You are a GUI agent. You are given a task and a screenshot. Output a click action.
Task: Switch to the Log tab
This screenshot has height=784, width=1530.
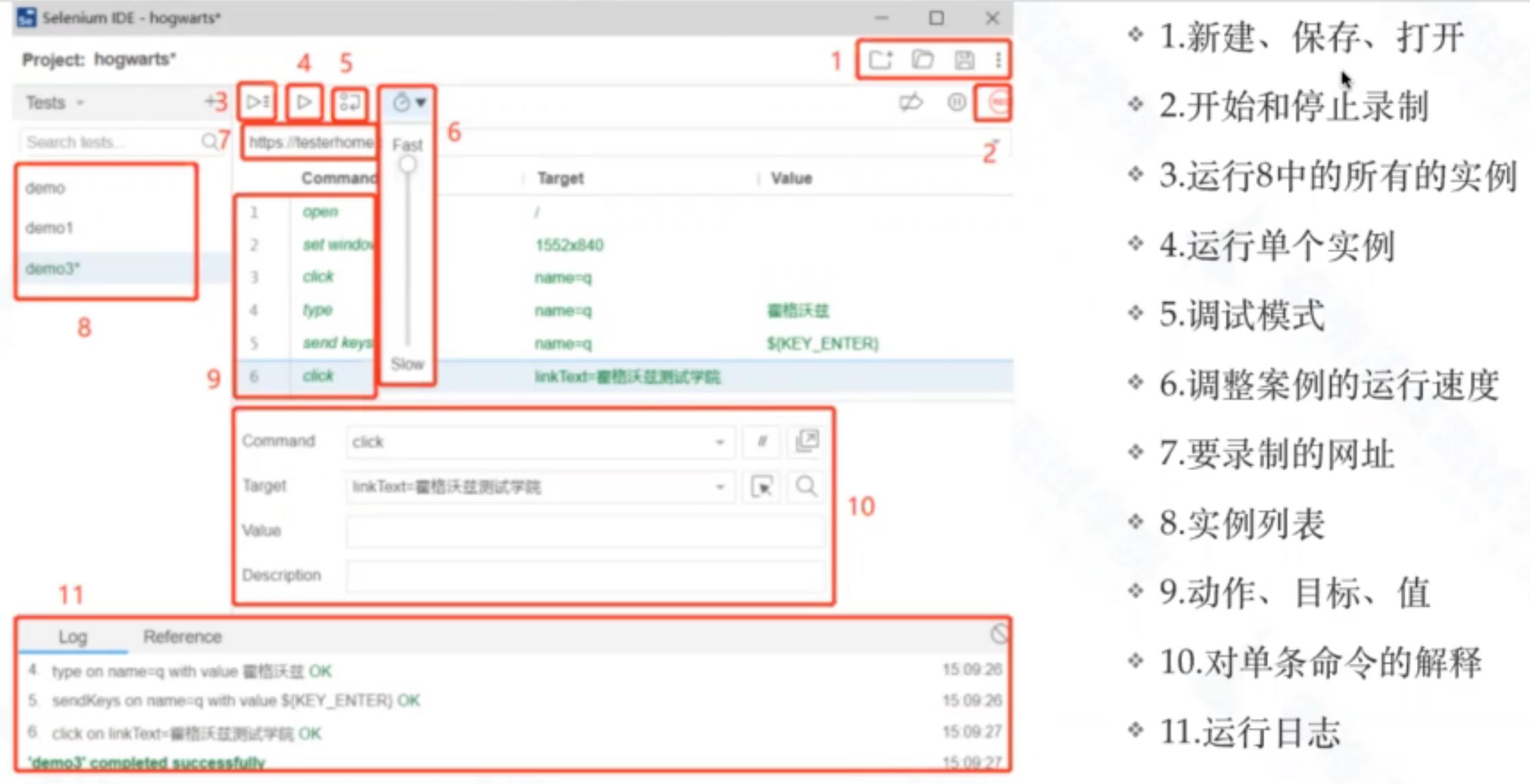tap(73, 637)
